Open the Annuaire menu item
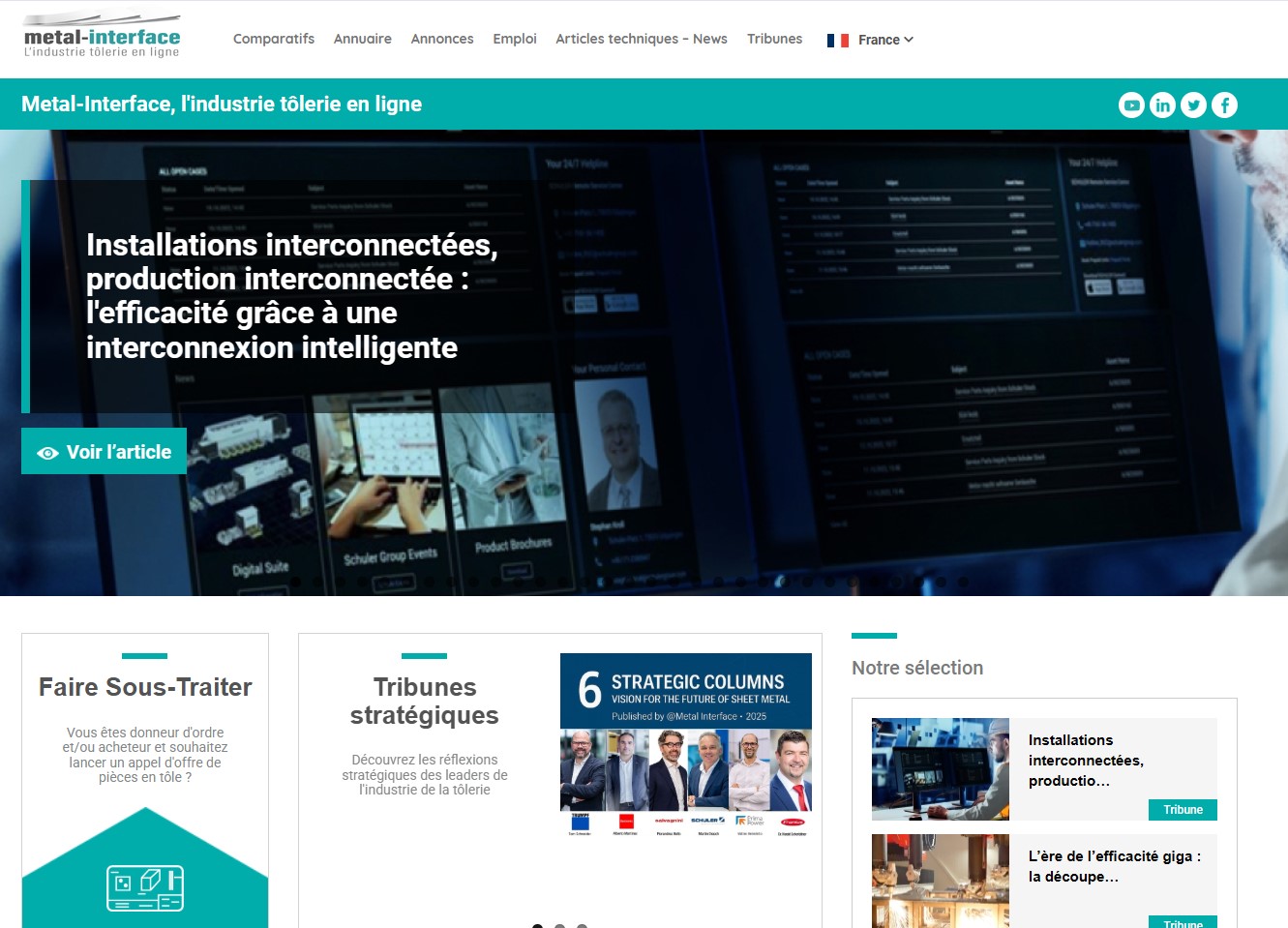Viewport: 1288px width, 928px height. pyautogui.click(x=363, y=39)
